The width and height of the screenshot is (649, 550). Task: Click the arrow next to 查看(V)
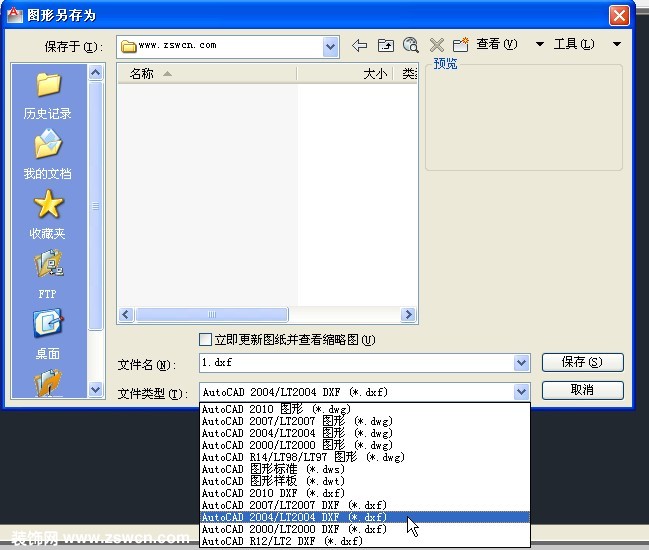tap(540, 44)
